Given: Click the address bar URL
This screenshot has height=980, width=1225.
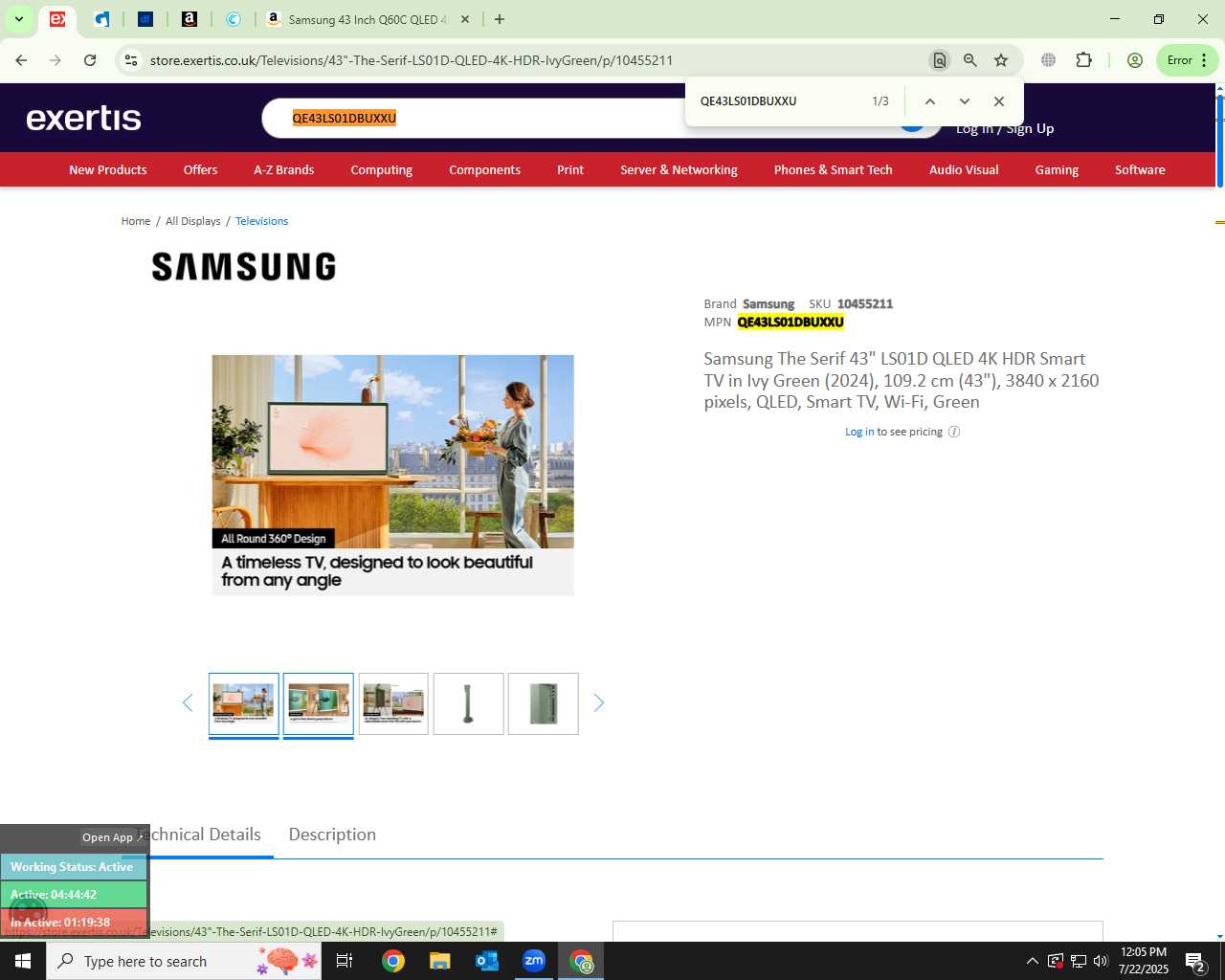Looking at the screenshot, I should pos(412,60).
